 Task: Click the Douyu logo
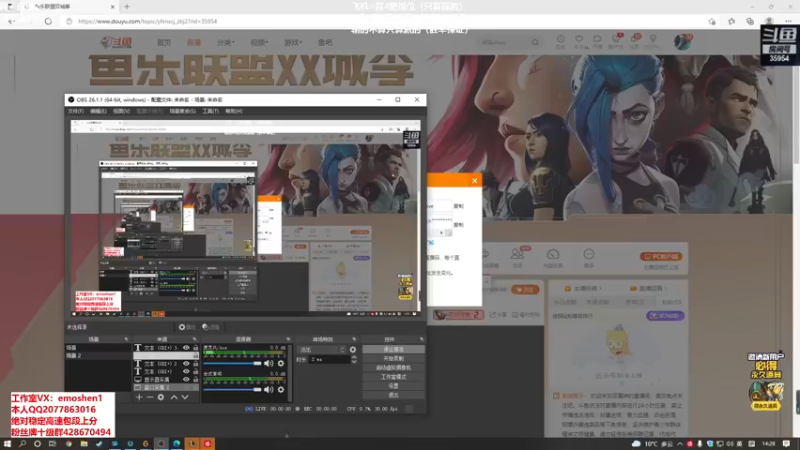[116, 42]
